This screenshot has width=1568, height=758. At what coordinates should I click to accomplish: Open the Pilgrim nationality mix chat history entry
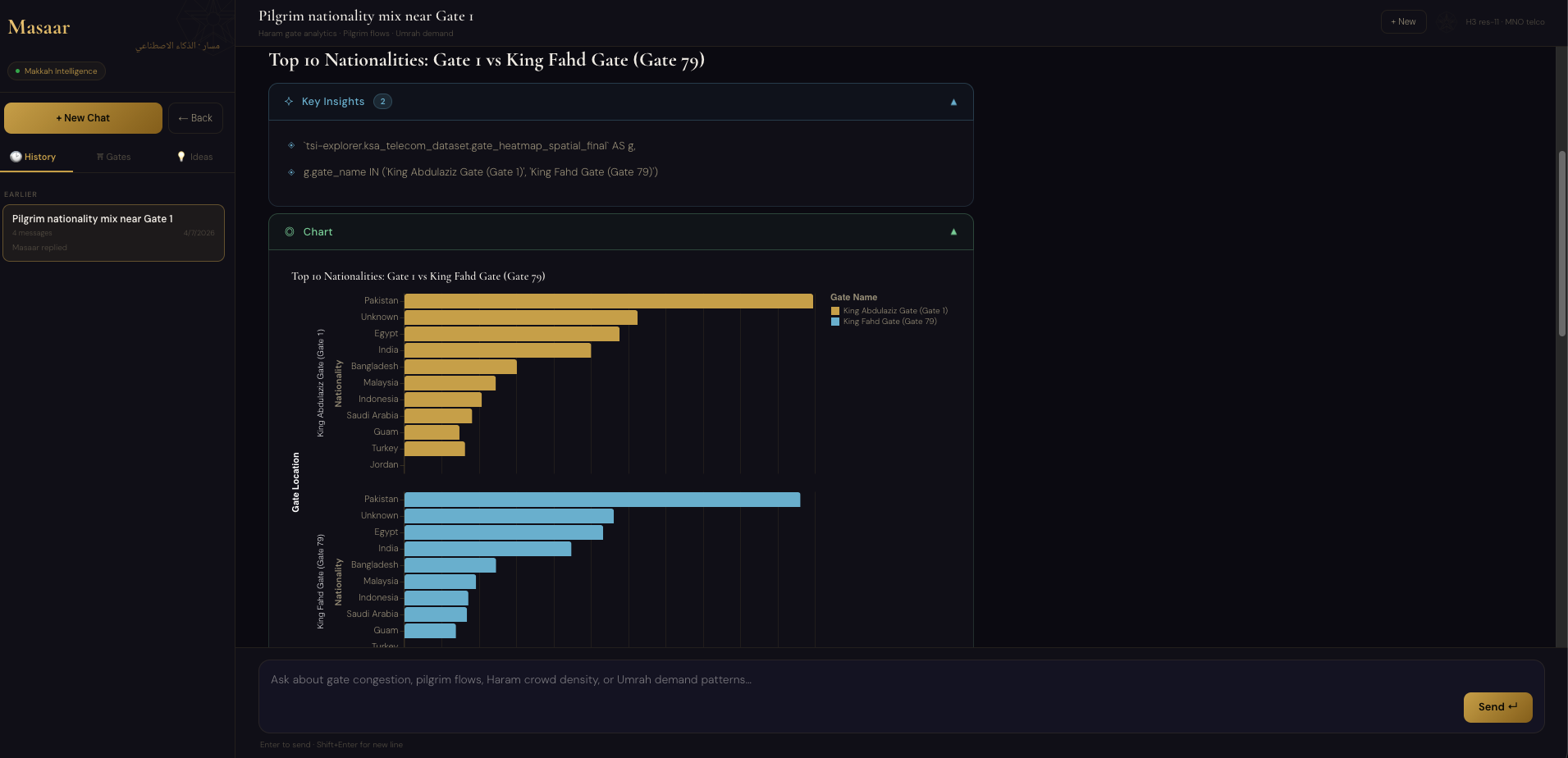(x=114, y=233)
